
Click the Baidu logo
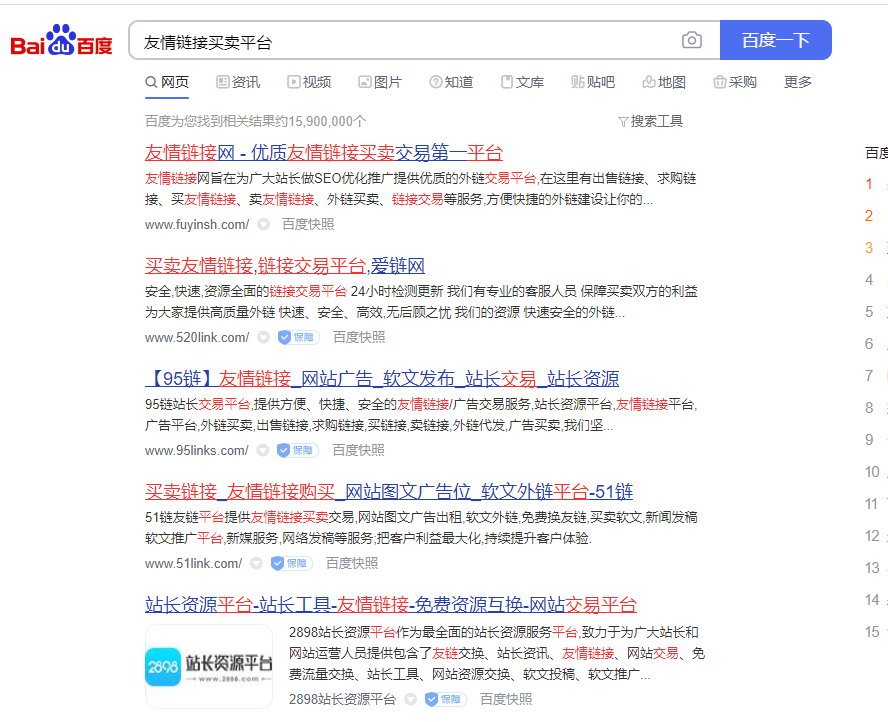pos(61,40)
